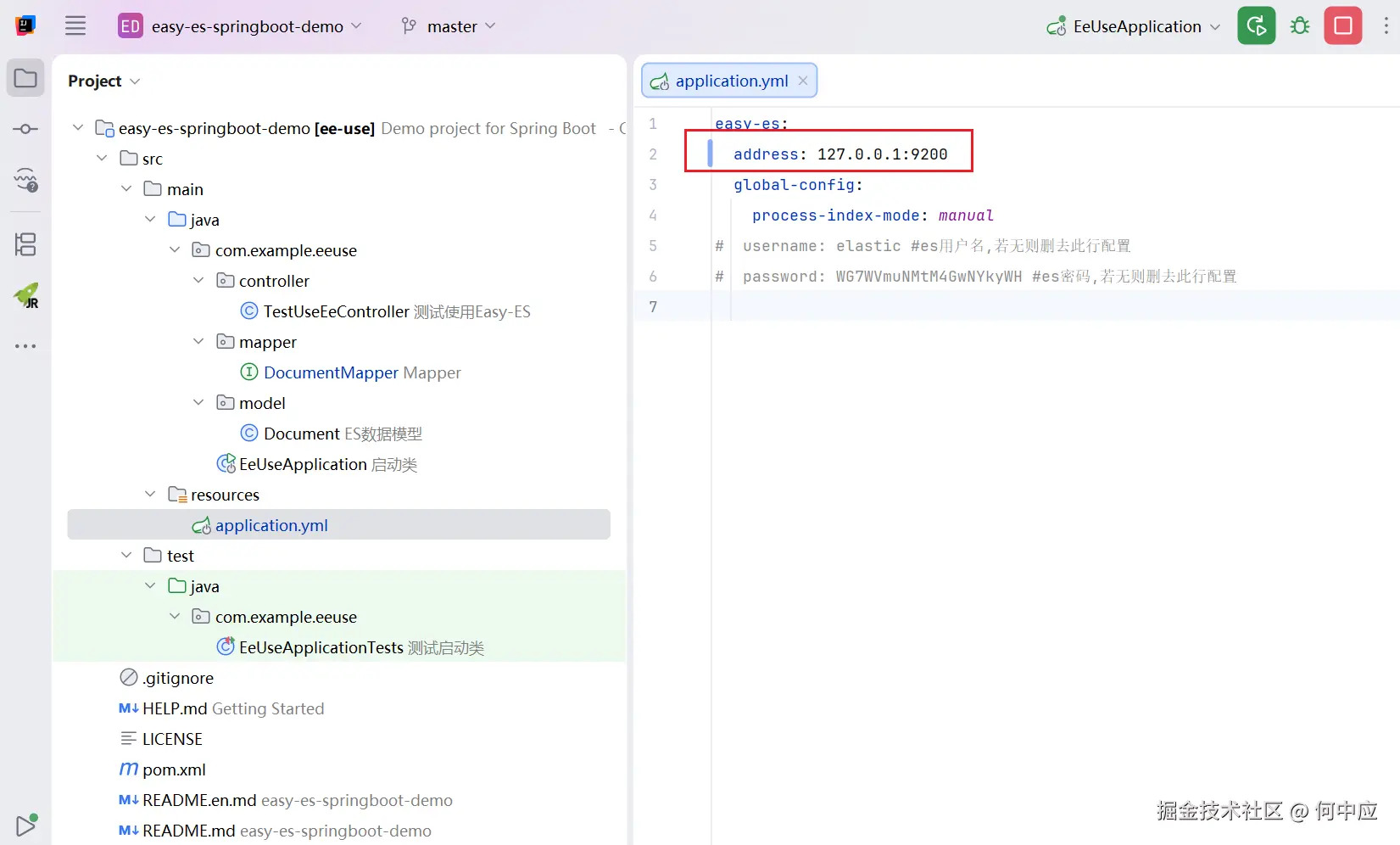Click the easy-es root key on line 1

click(747, 123)
